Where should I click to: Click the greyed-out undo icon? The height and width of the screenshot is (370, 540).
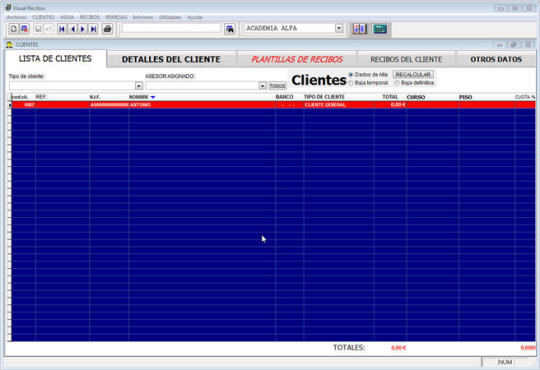pyautogui.click(x=48, y=29)
